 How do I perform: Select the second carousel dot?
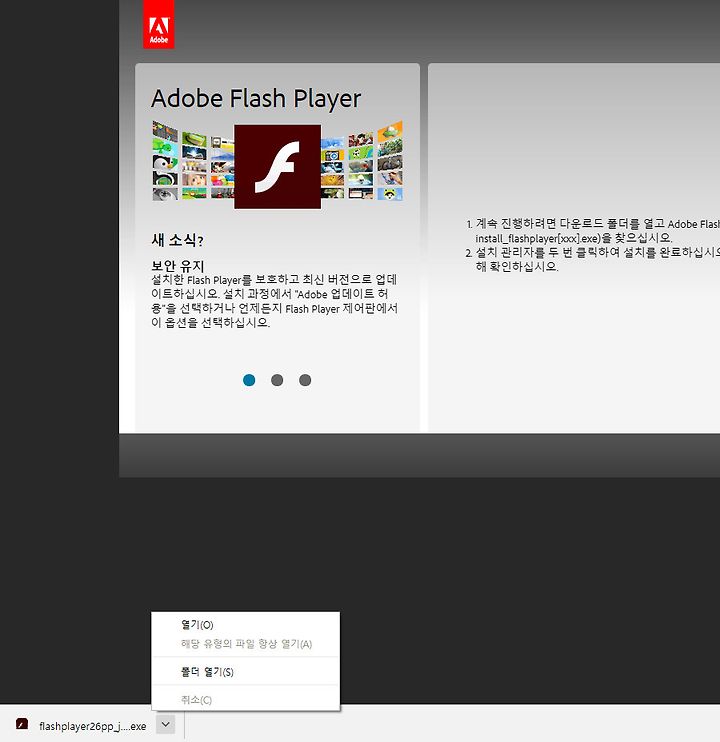277,380
